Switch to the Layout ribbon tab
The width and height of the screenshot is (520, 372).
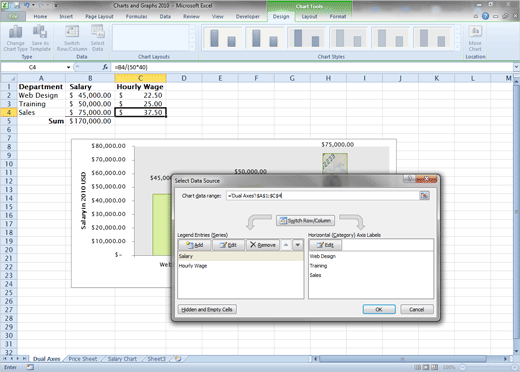309,16
